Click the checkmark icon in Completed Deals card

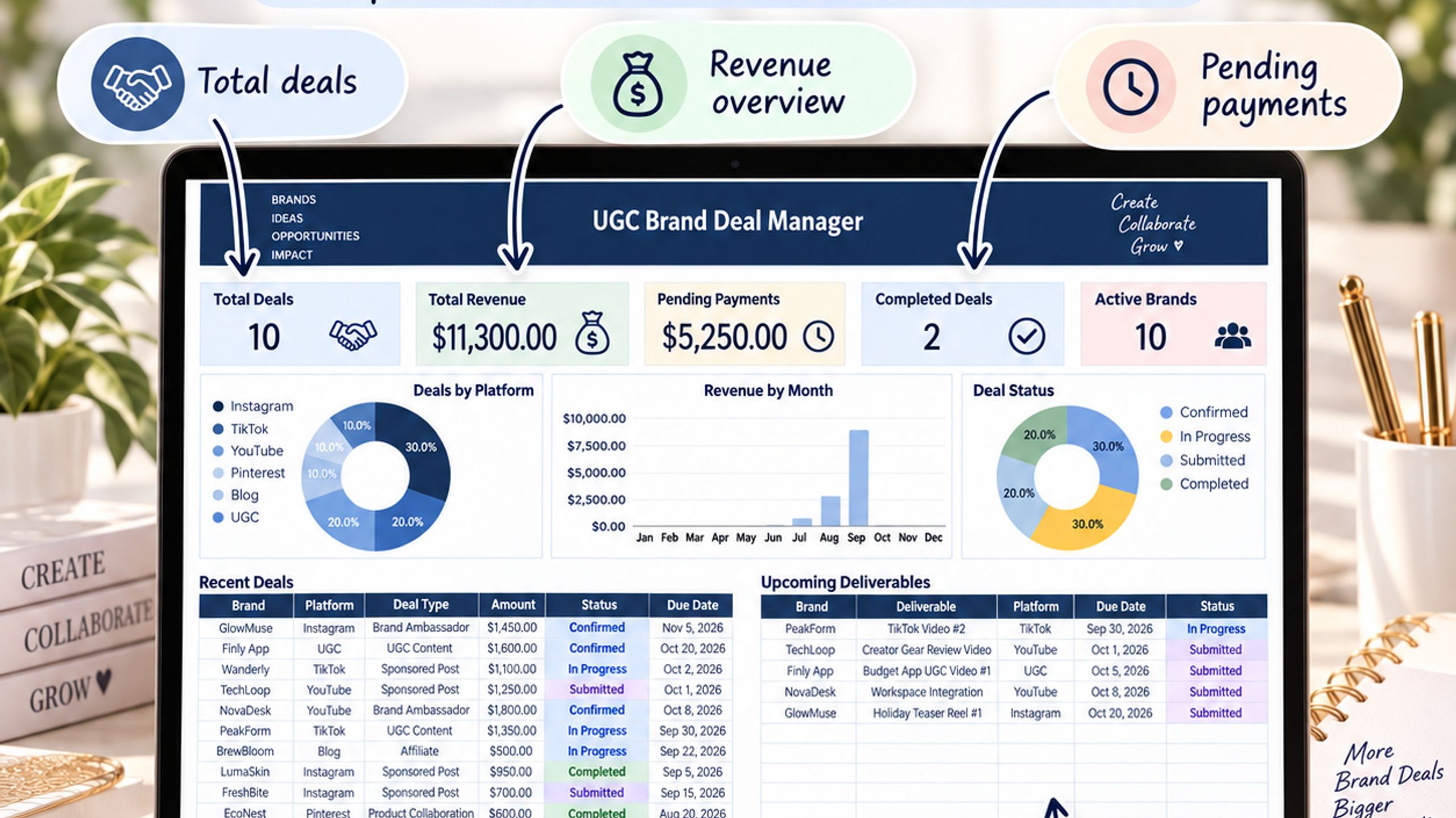pyautogui.click(x=1026, y=336)
